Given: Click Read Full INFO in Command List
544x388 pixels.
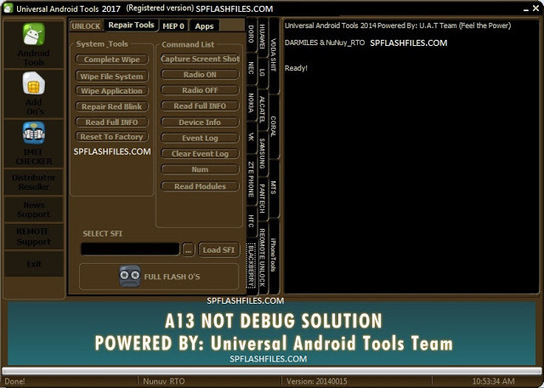Looking at the screenshot, I should pos(200,106).
